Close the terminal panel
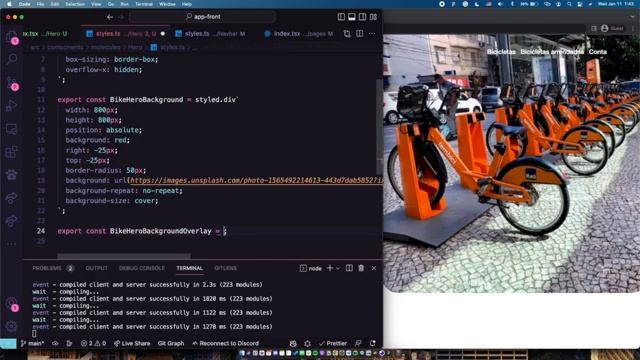 374,268
